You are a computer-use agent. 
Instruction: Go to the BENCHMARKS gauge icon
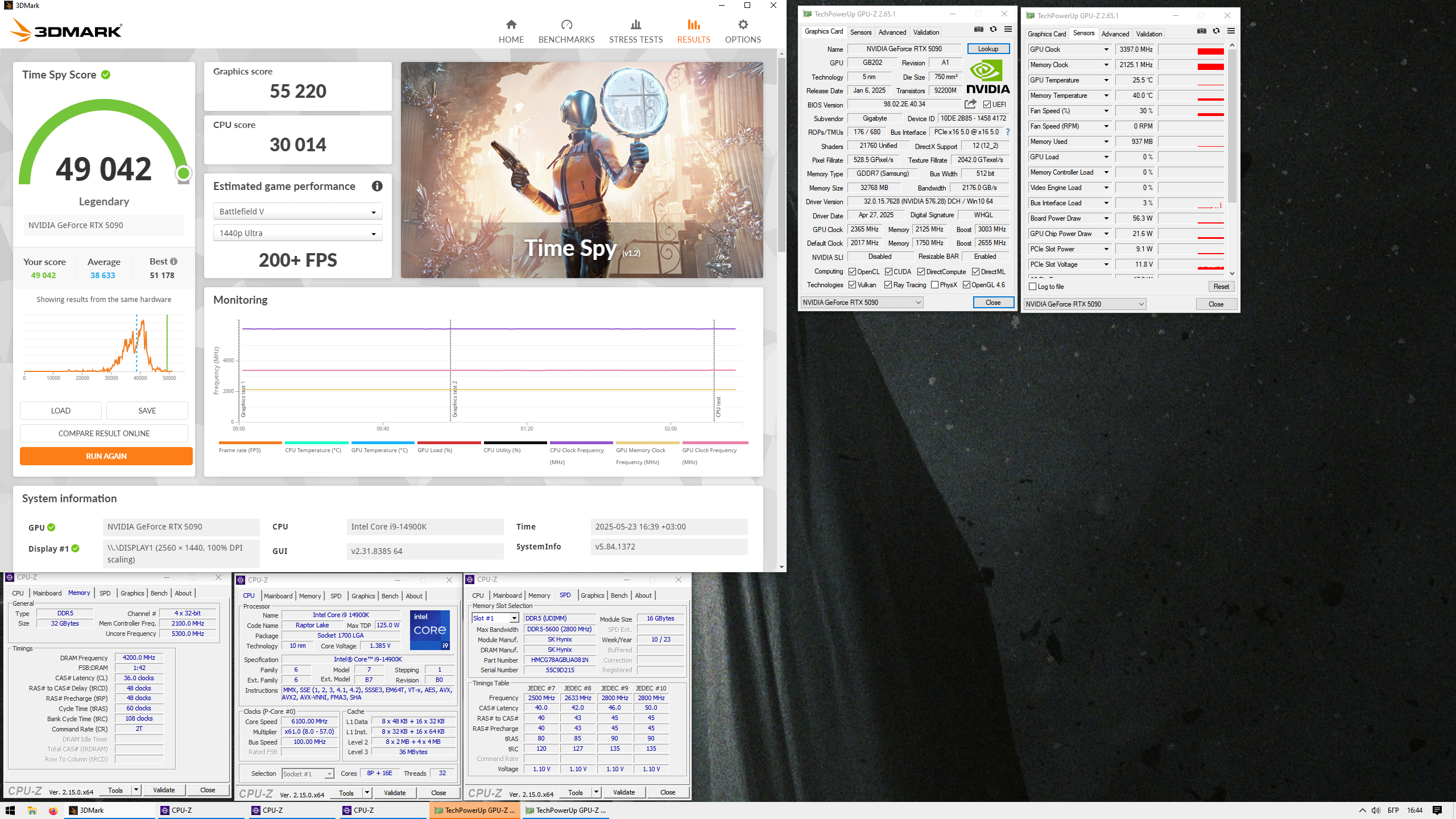(x=566, y=24)
